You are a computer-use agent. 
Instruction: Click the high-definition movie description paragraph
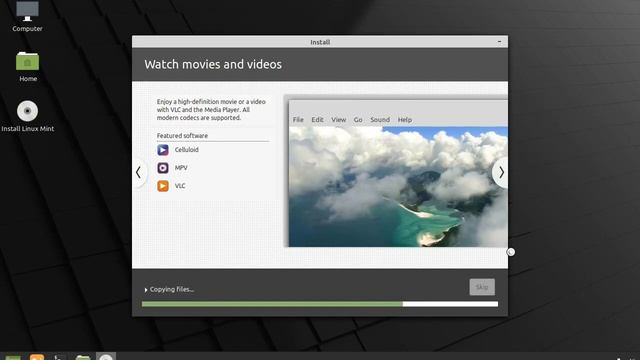[x=211, y=110]
